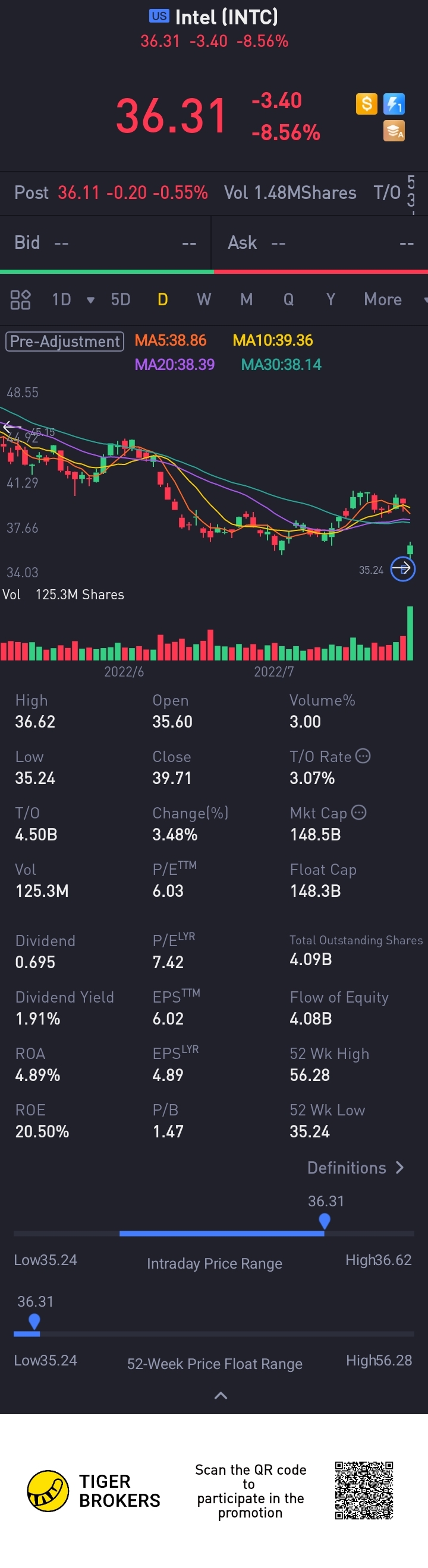Tap the ROE 20.50% value
Viewport: 428px width, 1568px height.
pos(42,1131)
